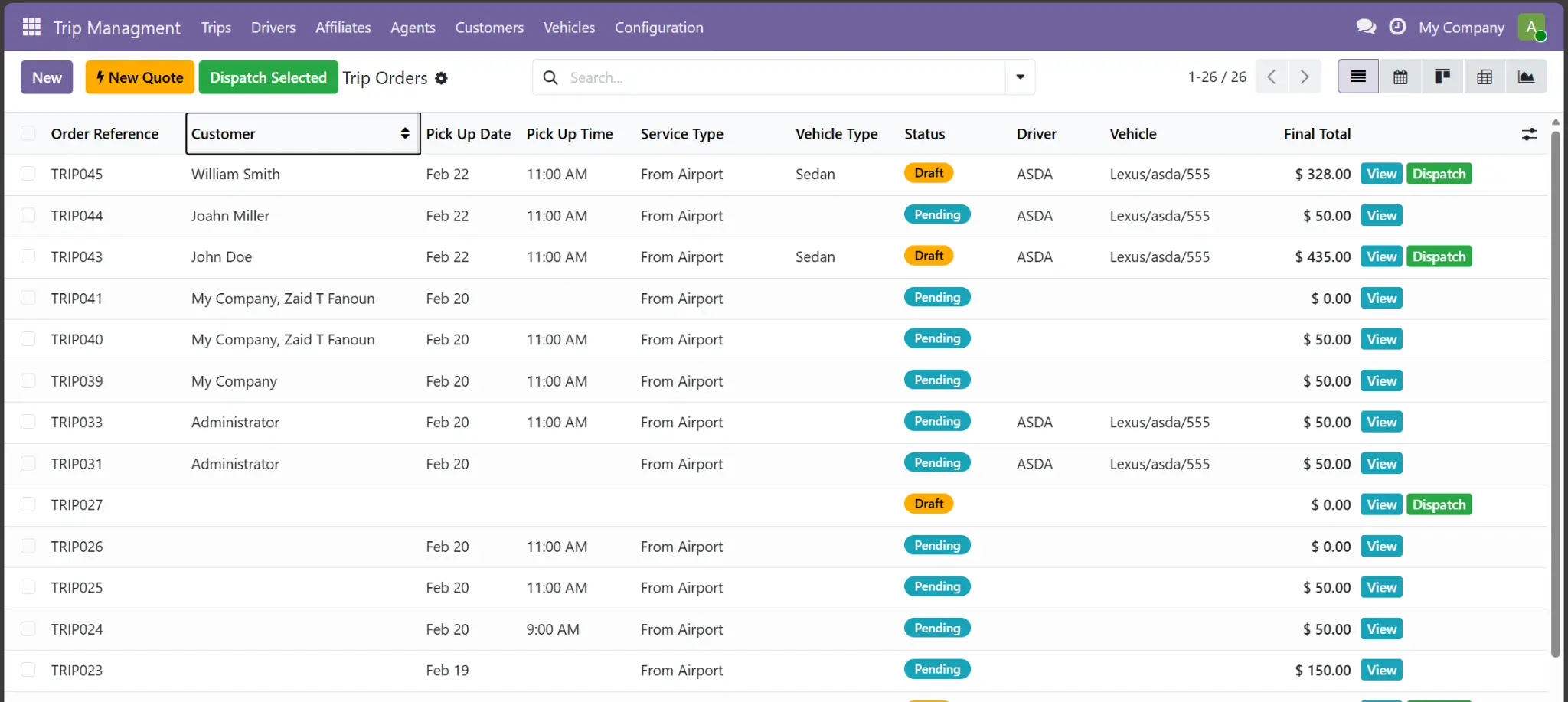1568x702 pixels.
Task: Open the Conversations messages panel
Action: point(1366,26)
